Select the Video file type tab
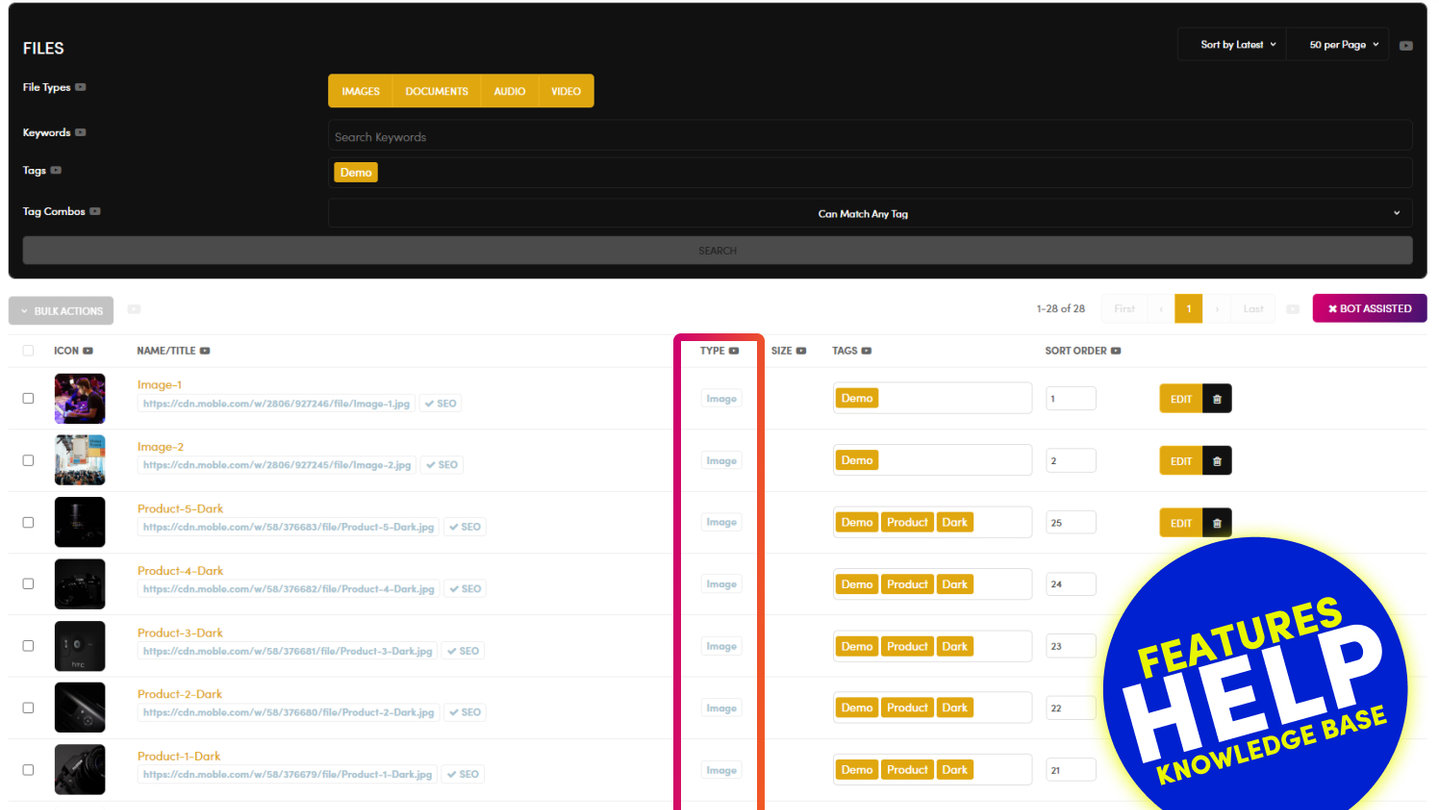Image resolution: width=1439 pixels, height=810 pixels. click(565, 91)
